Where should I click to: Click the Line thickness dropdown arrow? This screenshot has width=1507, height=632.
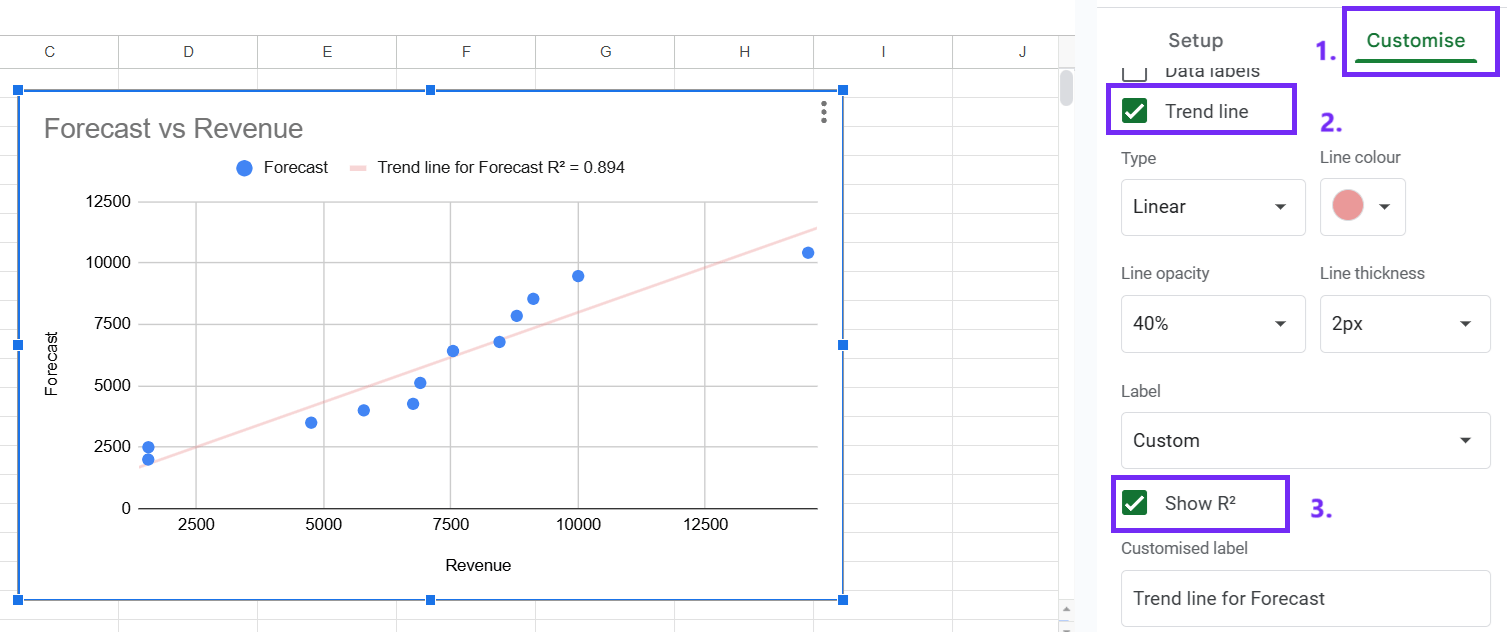[1464, 323]
